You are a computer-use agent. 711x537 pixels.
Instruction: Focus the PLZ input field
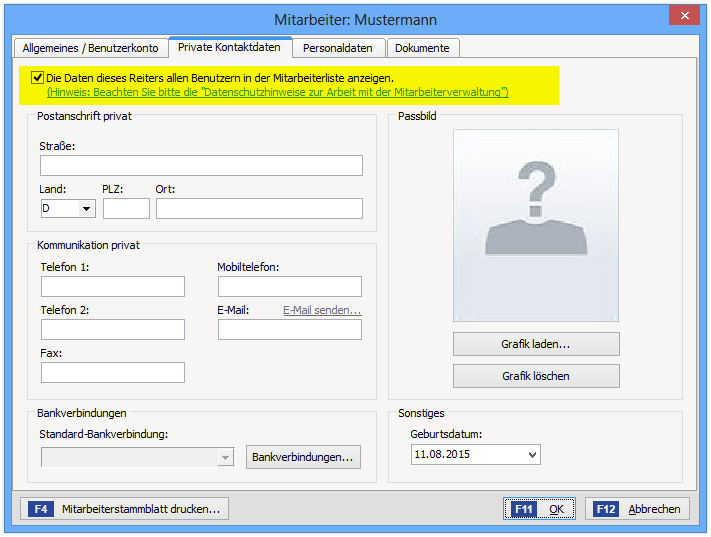point(126,209)
